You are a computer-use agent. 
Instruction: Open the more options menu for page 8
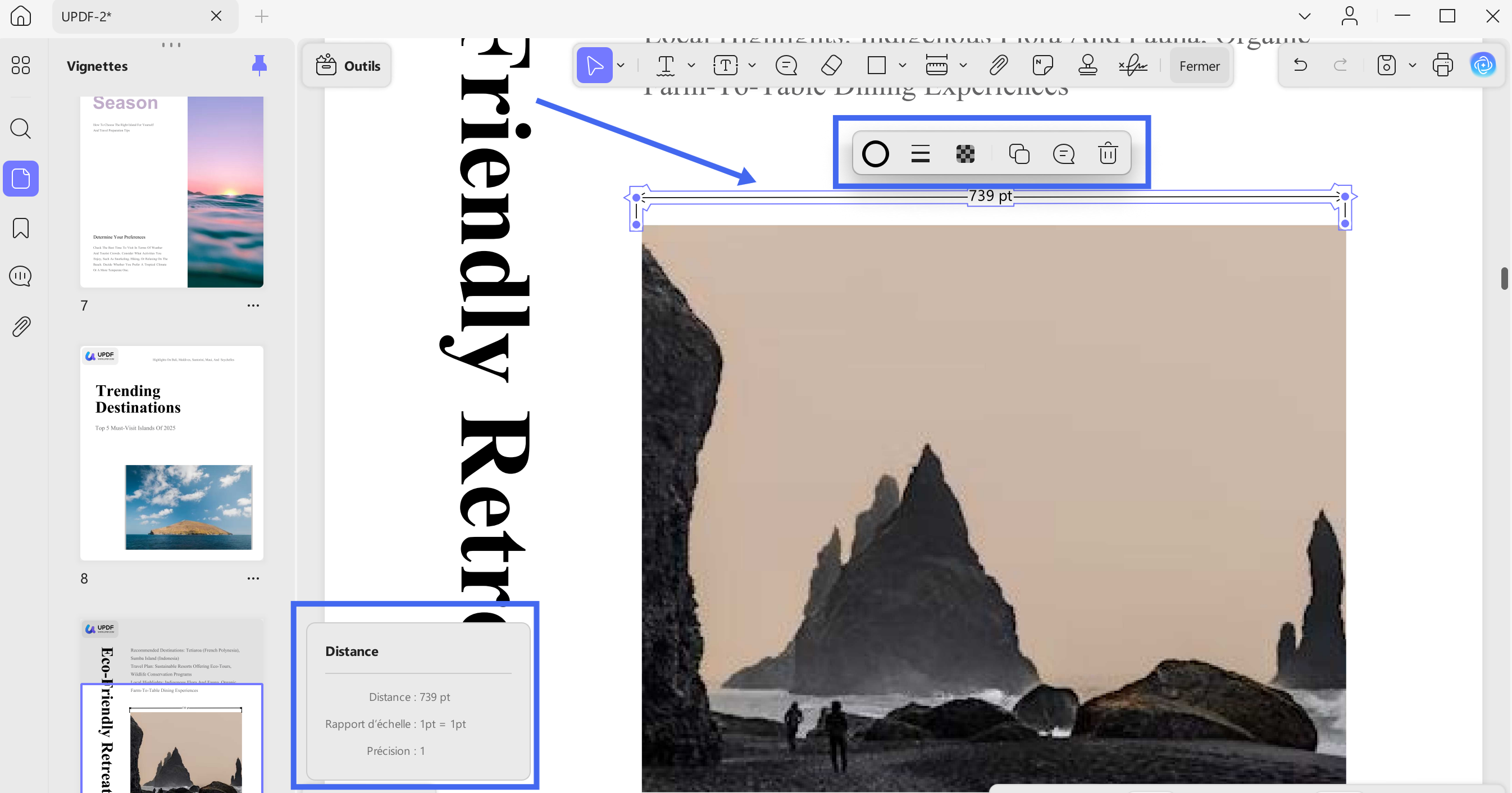click(x=253, y=579)
